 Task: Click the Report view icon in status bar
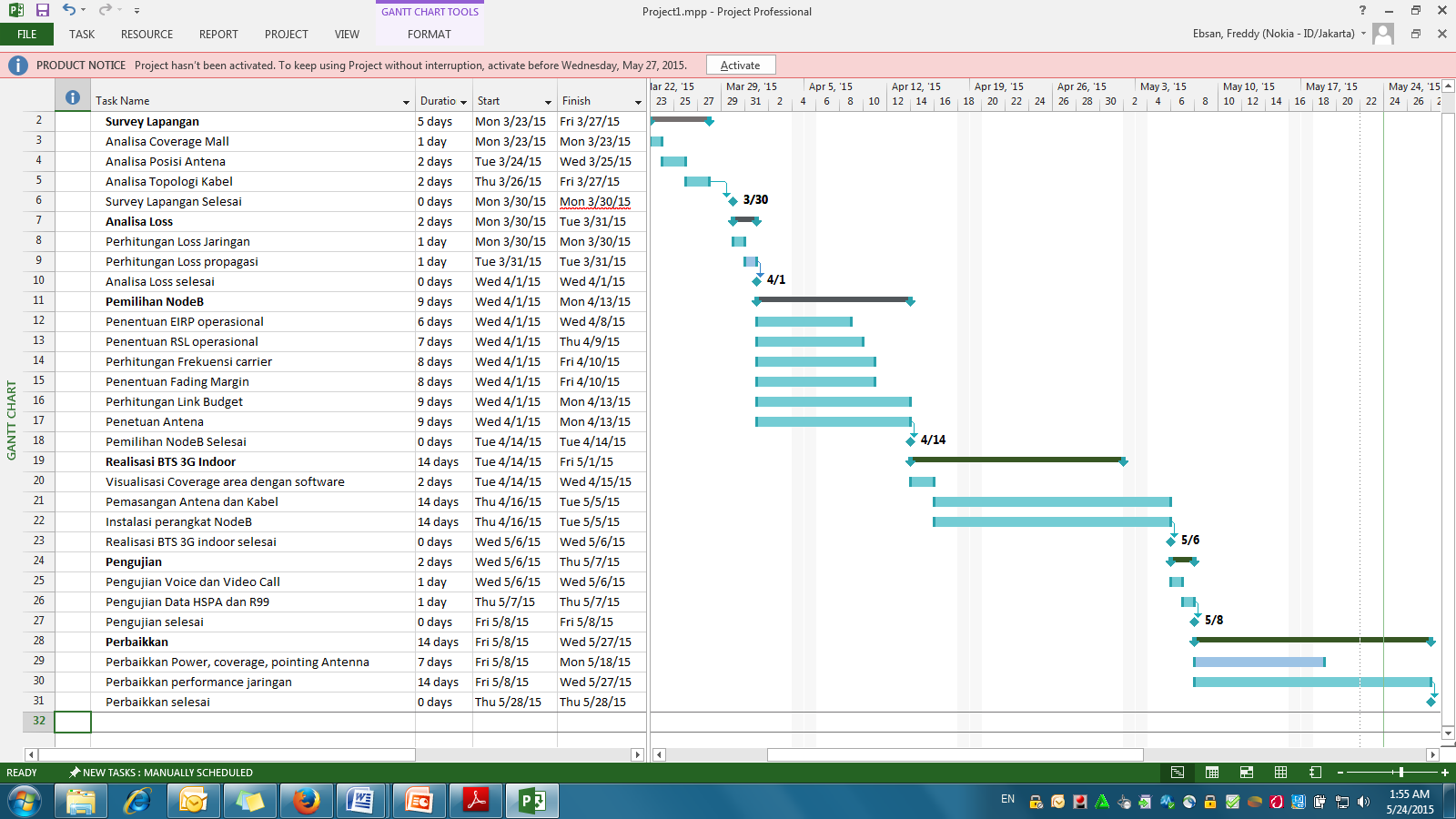1315,773
